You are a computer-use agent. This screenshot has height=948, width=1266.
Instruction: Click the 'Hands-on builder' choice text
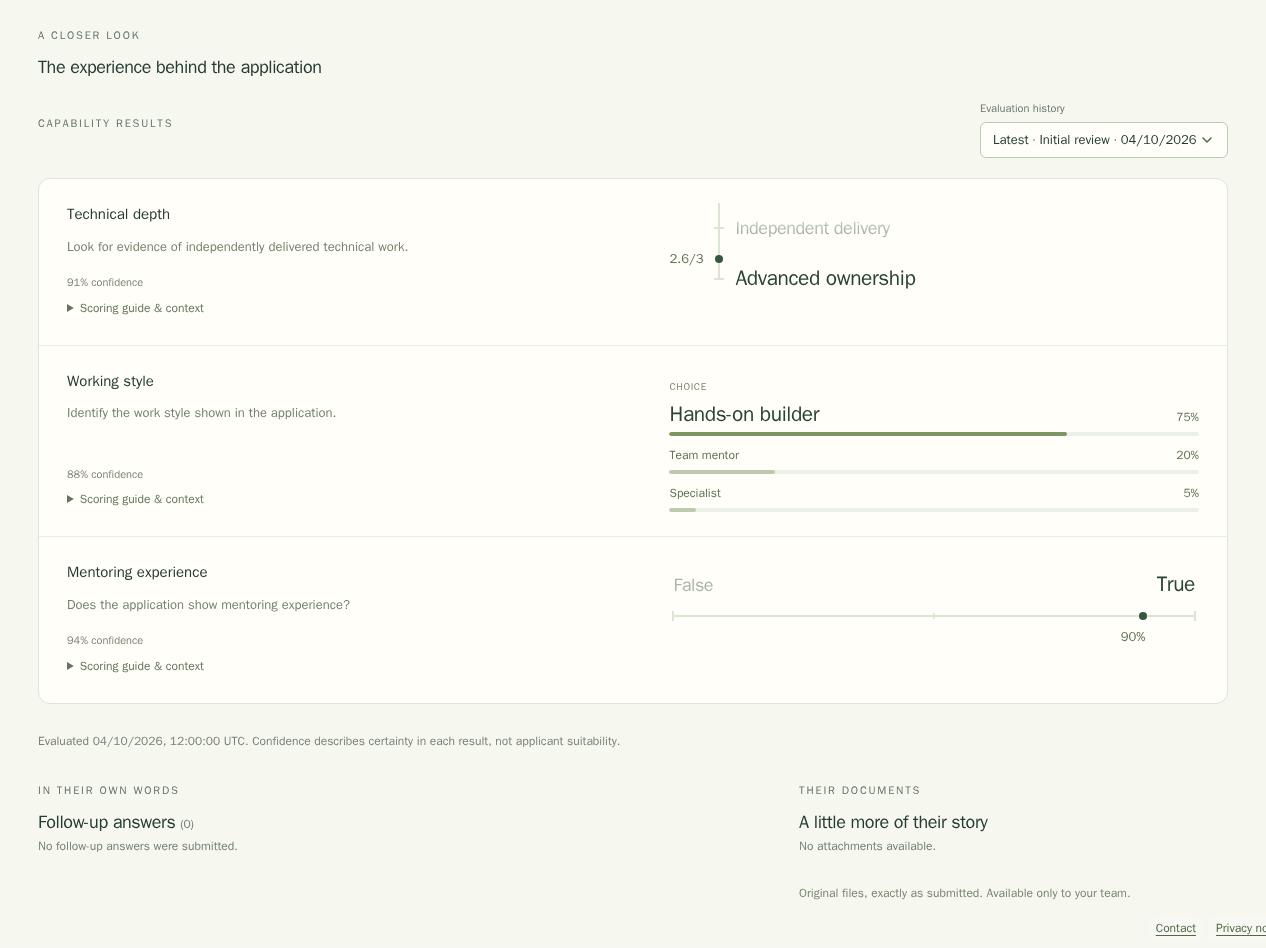tap(744, 414)
